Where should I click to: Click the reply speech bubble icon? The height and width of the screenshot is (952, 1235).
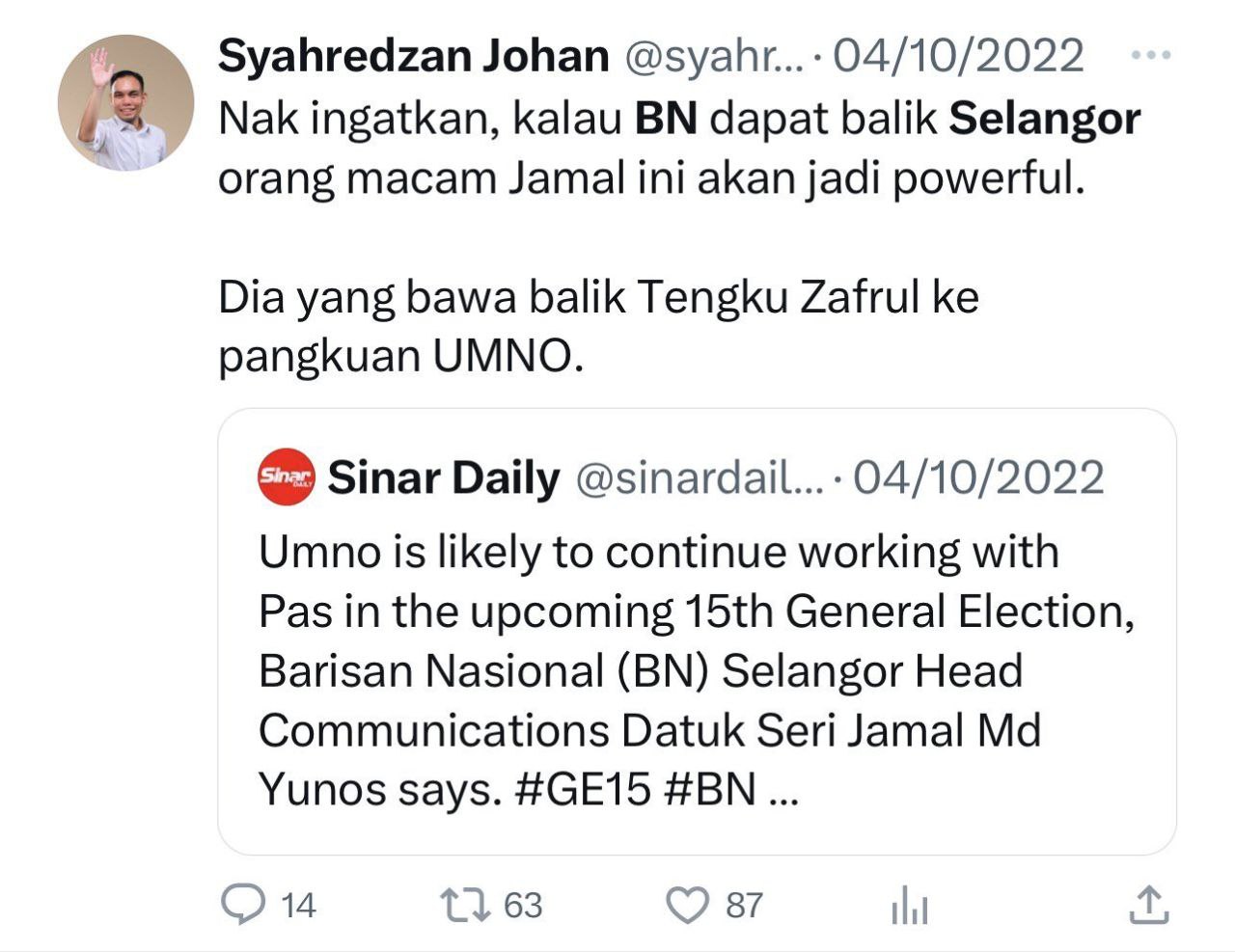coord(243,905)
